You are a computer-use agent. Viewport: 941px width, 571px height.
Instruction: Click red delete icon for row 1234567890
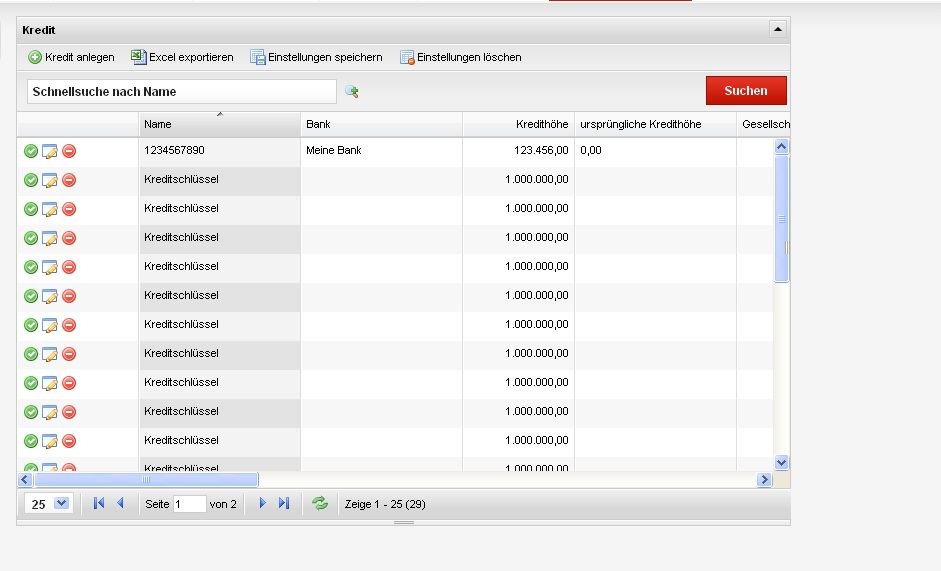pos(69,151)
